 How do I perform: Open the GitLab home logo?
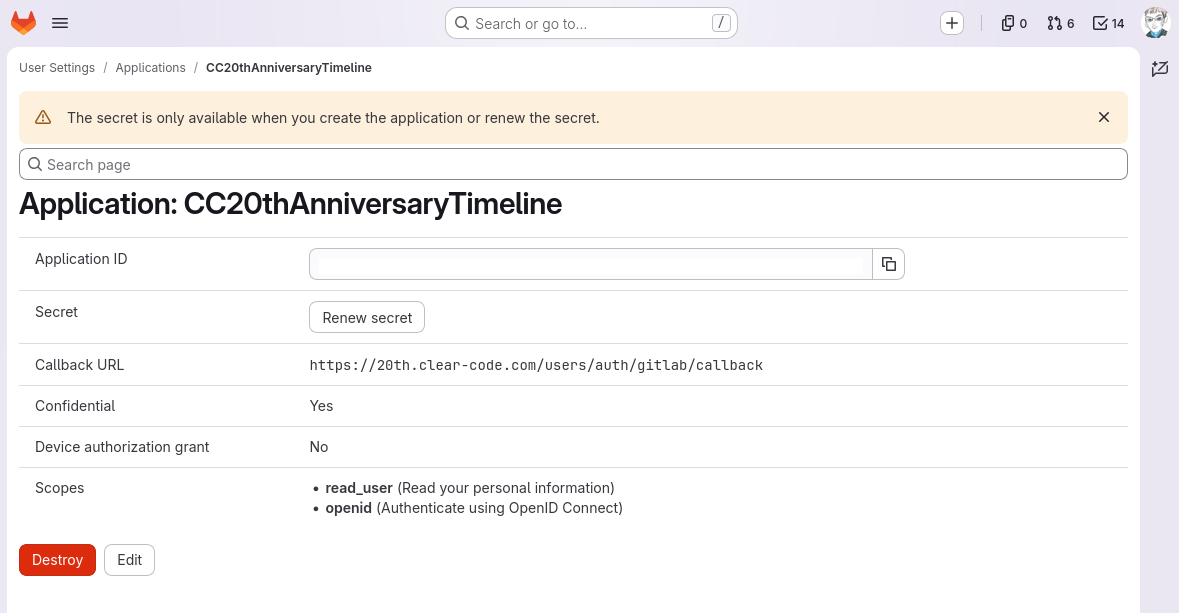pyautogui.click(x=23, y=23)
